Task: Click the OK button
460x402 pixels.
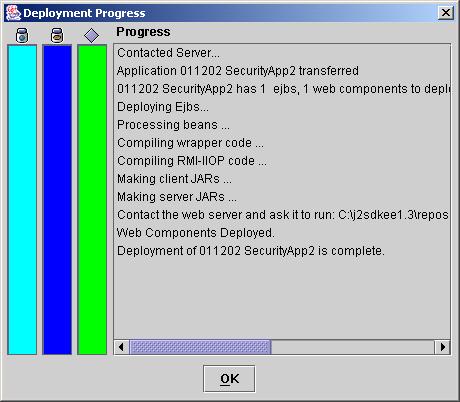Action: [x=229, y=379]
